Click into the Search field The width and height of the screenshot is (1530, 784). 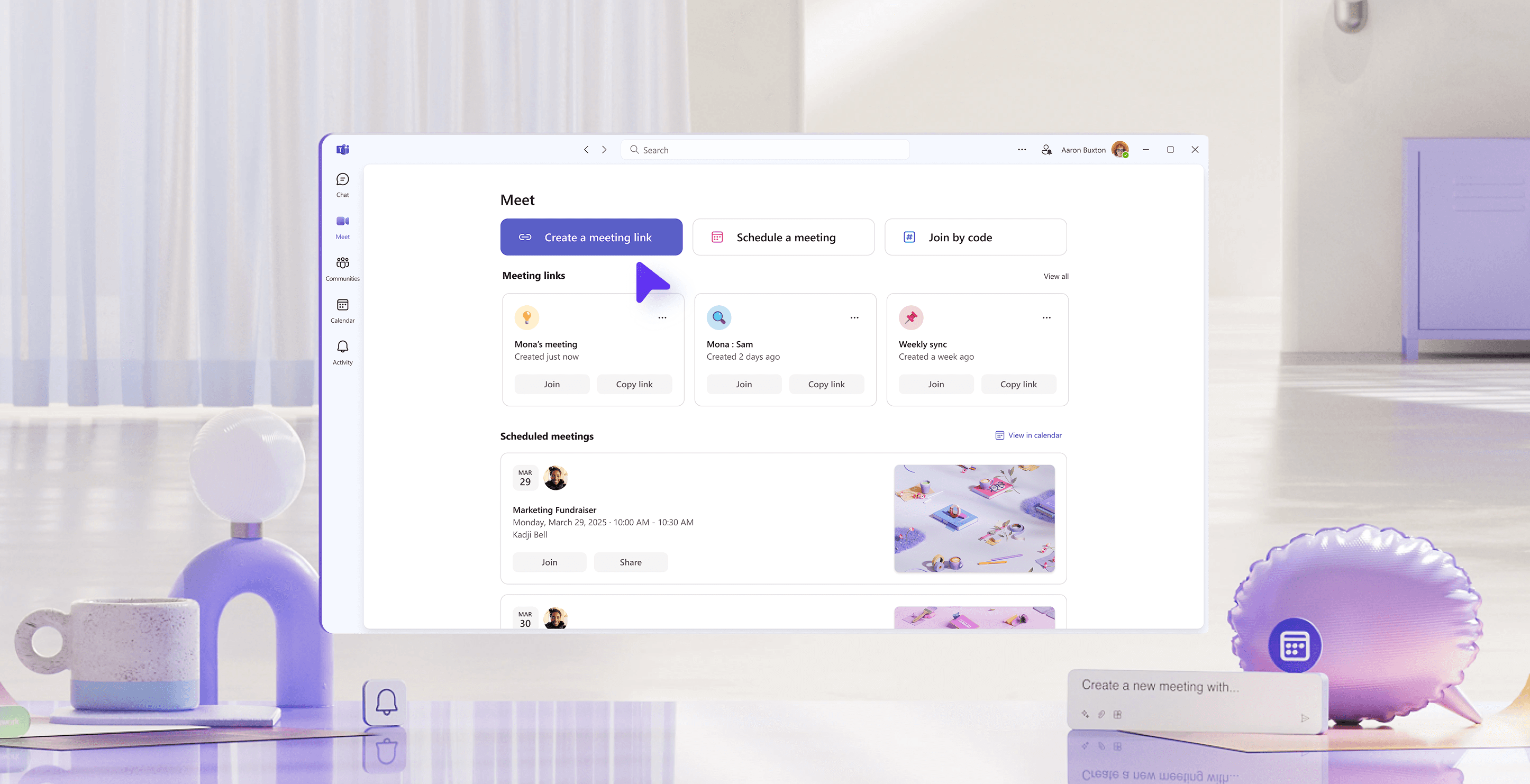pos(766,150)
